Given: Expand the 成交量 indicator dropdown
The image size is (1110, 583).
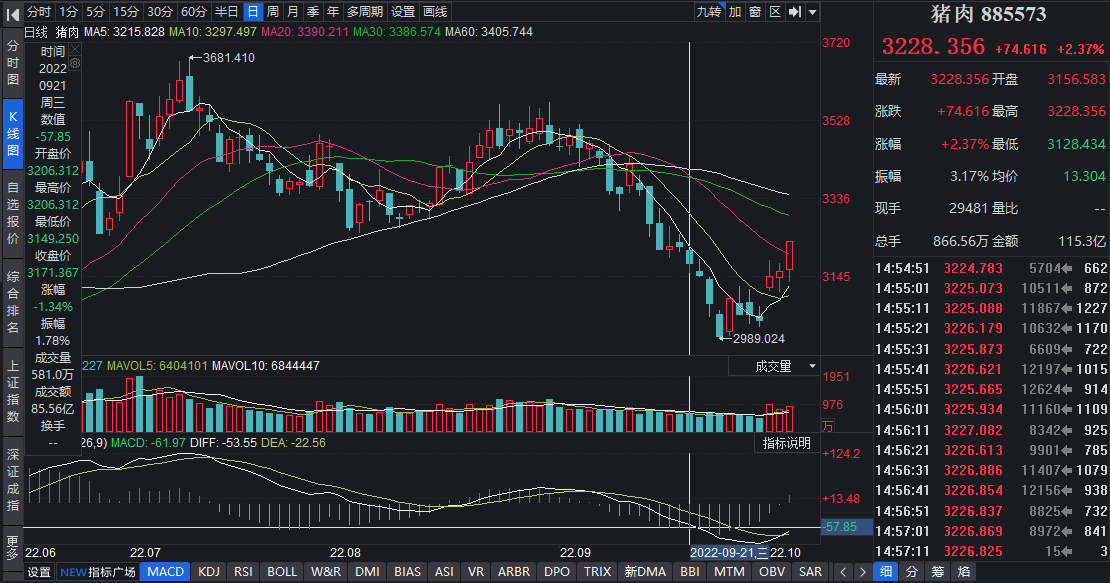Looking at the screenshot, I should (x=812, y=367).
